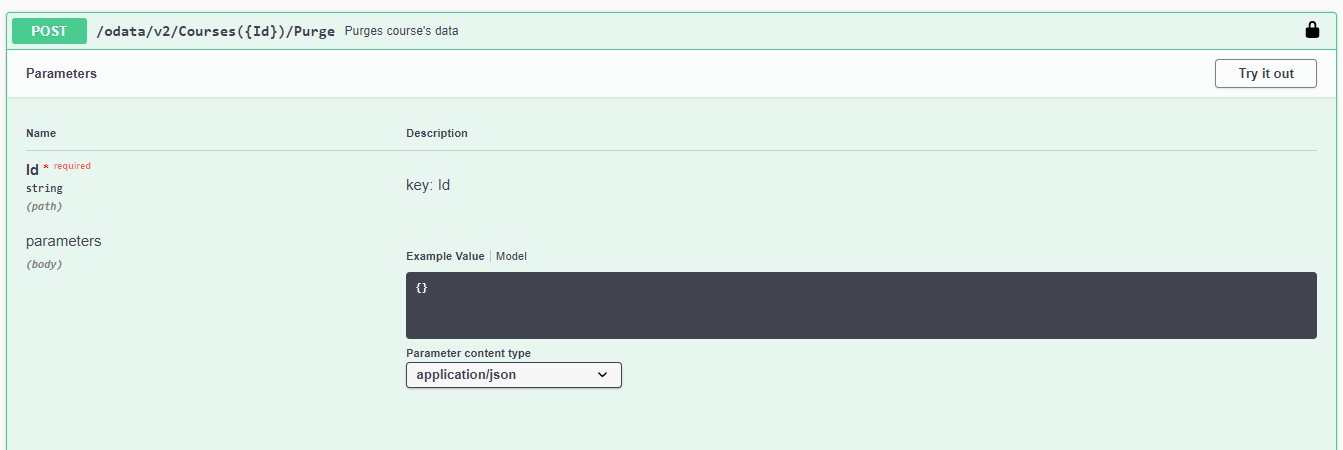Click the dark example value code block
This screenshot has width=1343, height=450.
pos(860,305)
